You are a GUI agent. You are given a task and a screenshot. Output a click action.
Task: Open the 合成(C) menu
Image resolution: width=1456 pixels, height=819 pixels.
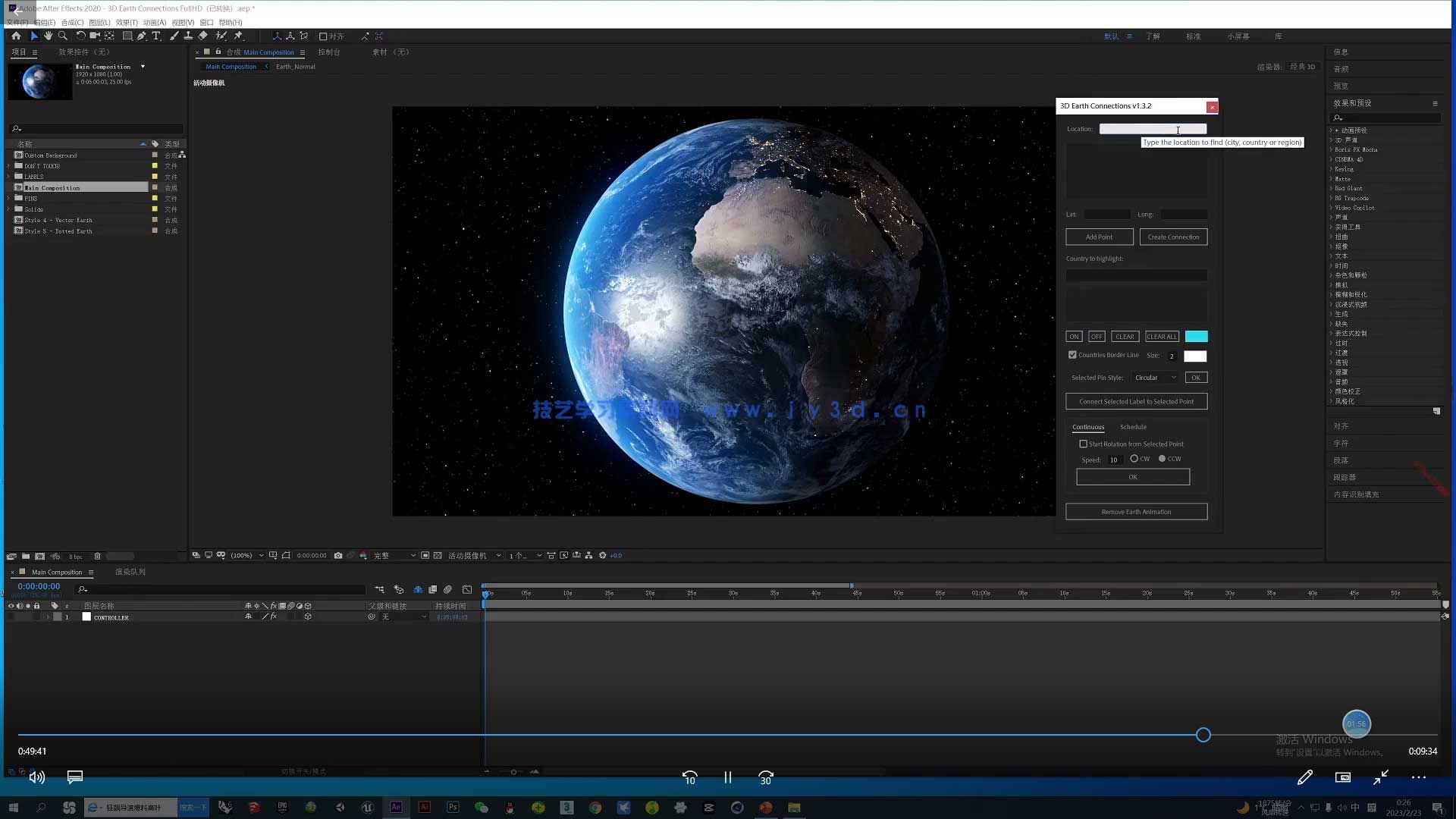72,23
